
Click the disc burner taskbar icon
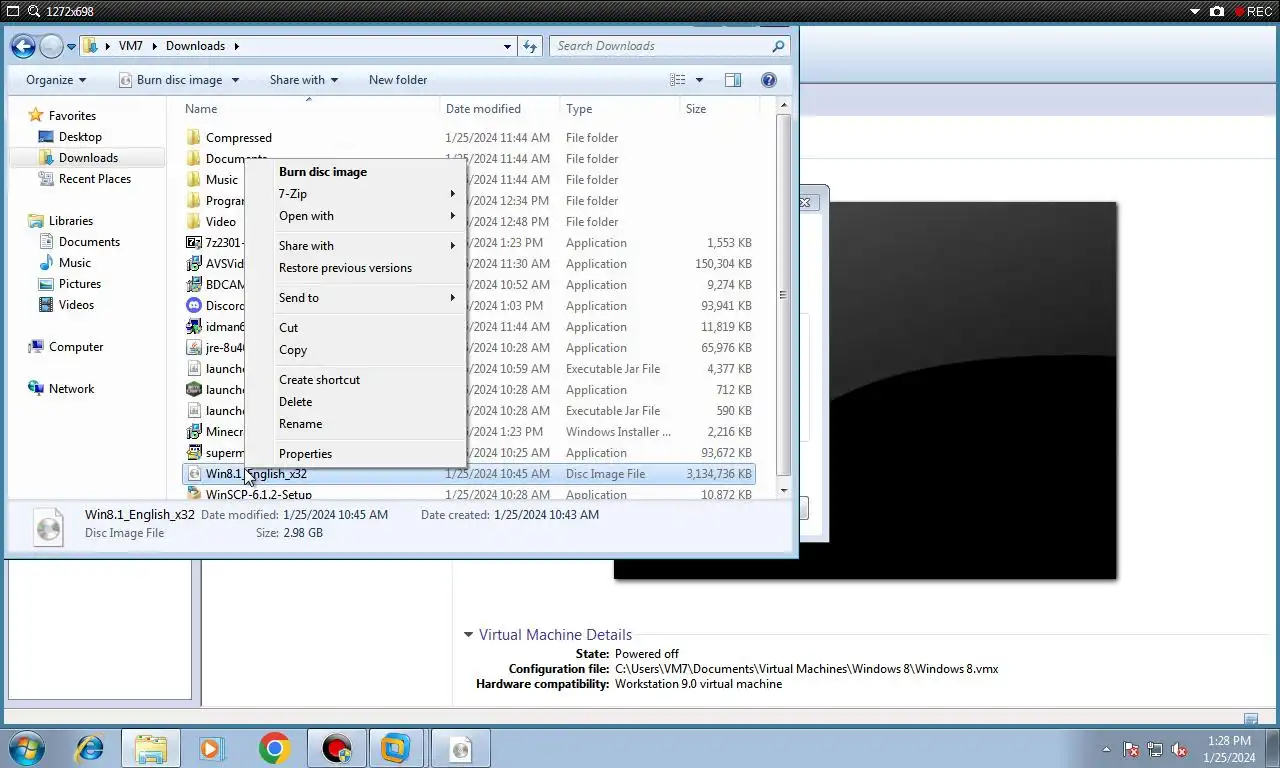pos(460,748)
